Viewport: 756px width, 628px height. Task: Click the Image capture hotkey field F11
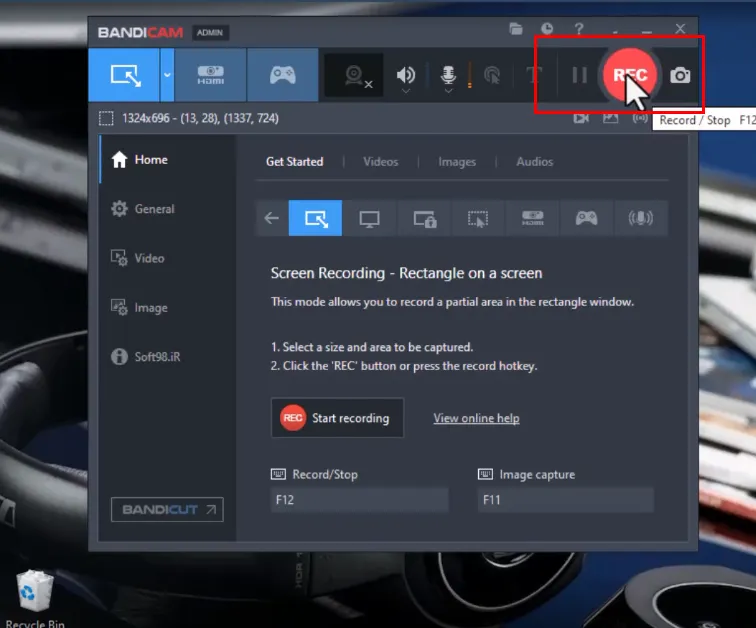566,500
